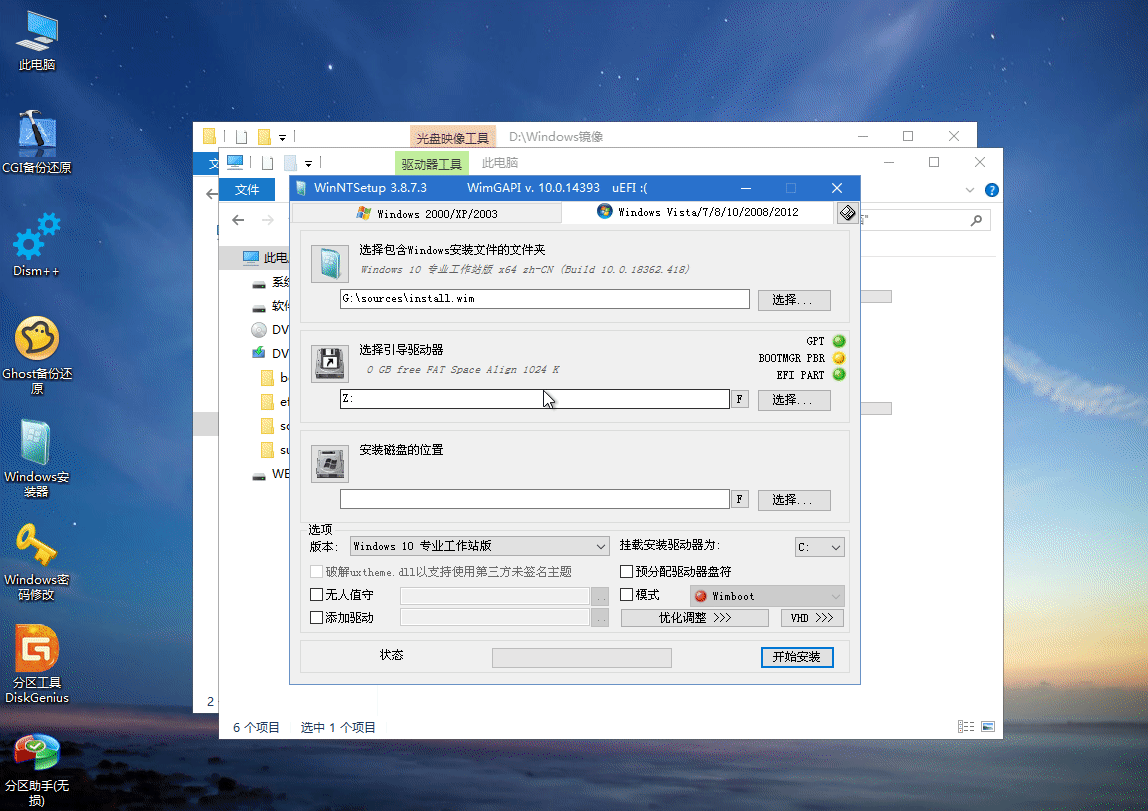The image size is (1148, 811).
Task: Switch to details view icon in Explorer status bar
Action: [x=966, y=727]
